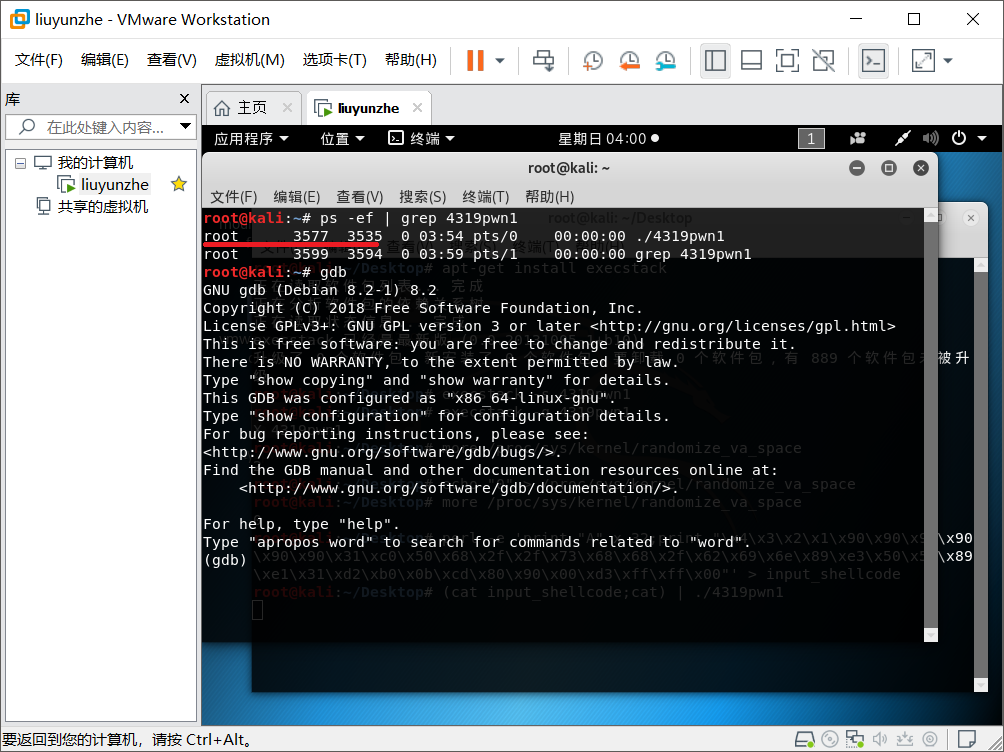The width and height of the screenshot is (1004, 752).
Task: Click the library search input field
Action: tap(99, 127)
